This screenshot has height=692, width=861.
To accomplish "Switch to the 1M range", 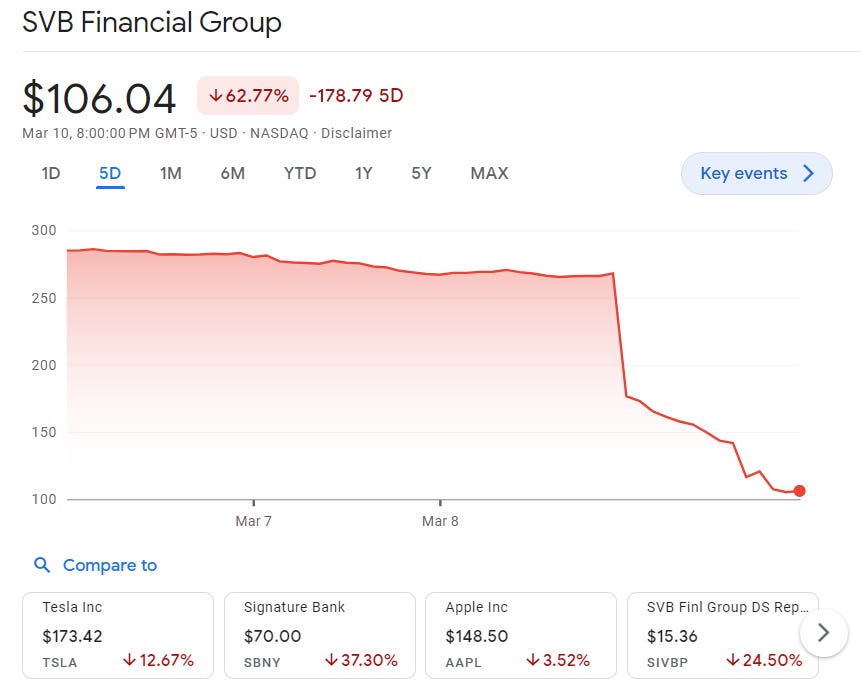I will (171, 173).
